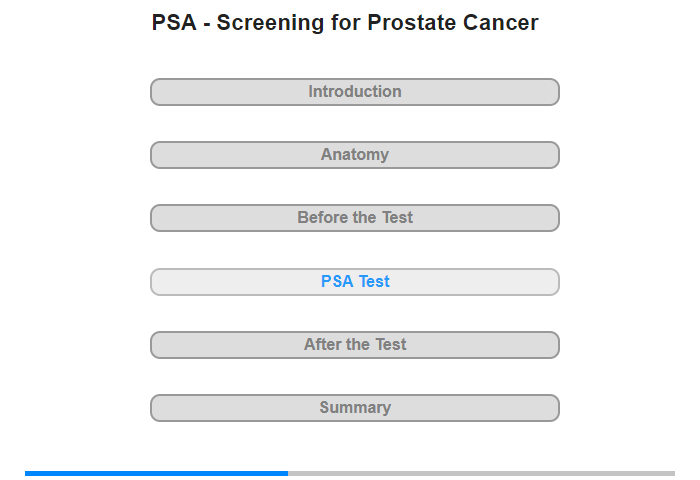Image resolution: width=700 pixels, height=480 pixels.
Task: Click the blue PSA Test label
Action: 355,281
